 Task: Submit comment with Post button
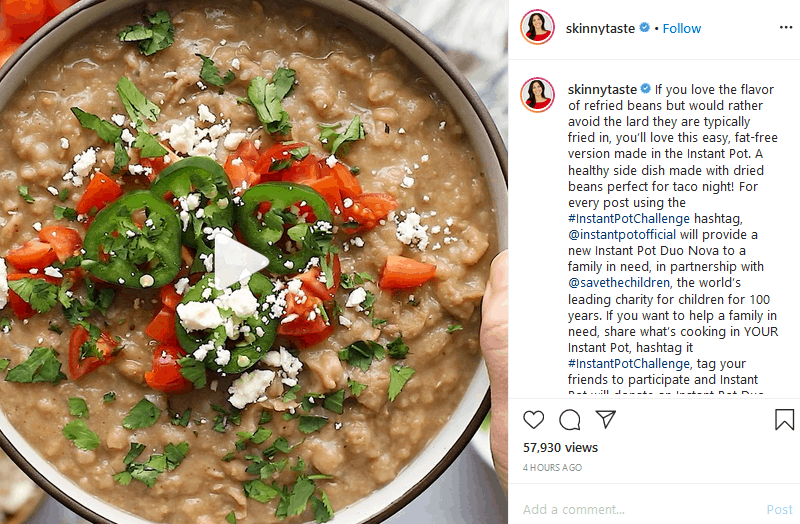[779, 509]
